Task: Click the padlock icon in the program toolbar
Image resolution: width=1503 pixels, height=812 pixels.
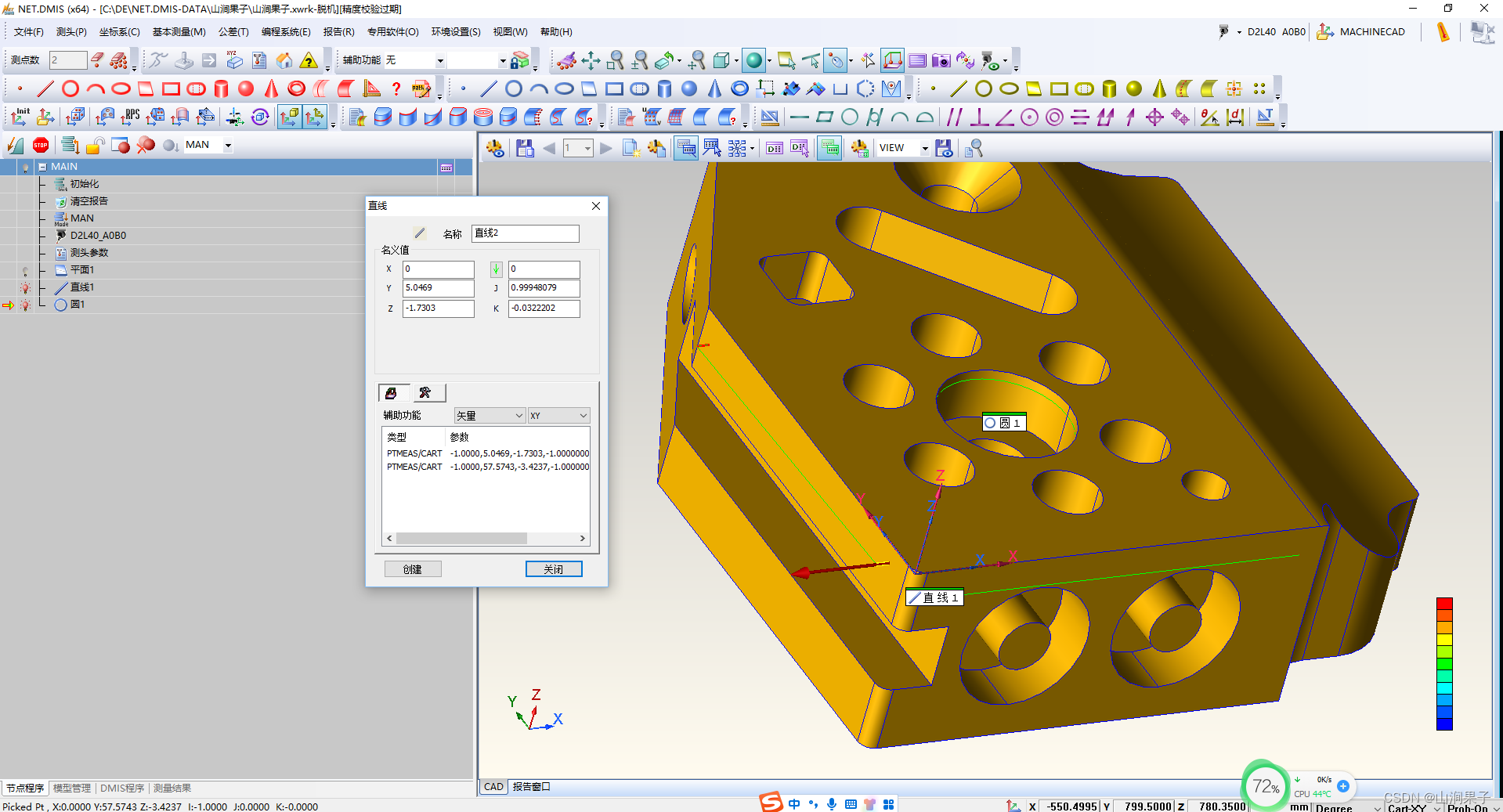Action: (96, 145)
